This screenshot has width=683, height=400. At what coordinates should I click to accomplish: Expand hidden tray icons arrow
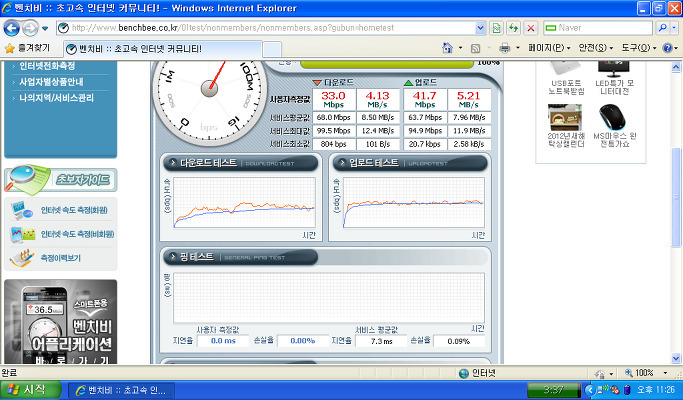click(x=590, y=390)
